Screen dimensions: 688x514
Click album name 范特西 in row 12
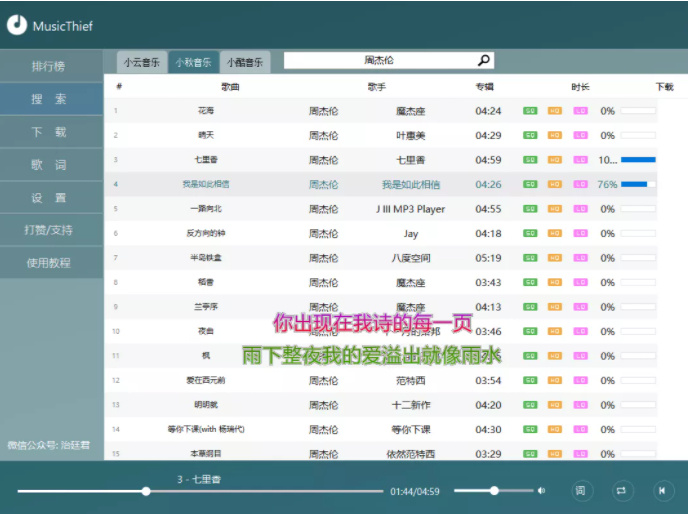[411, 381]
